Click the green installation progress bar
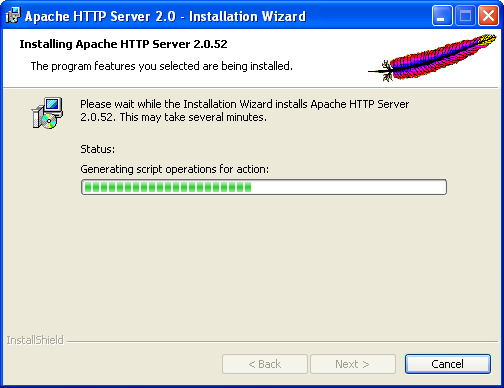Viewport: 504px width, 388px height. [x=264, y=187]
